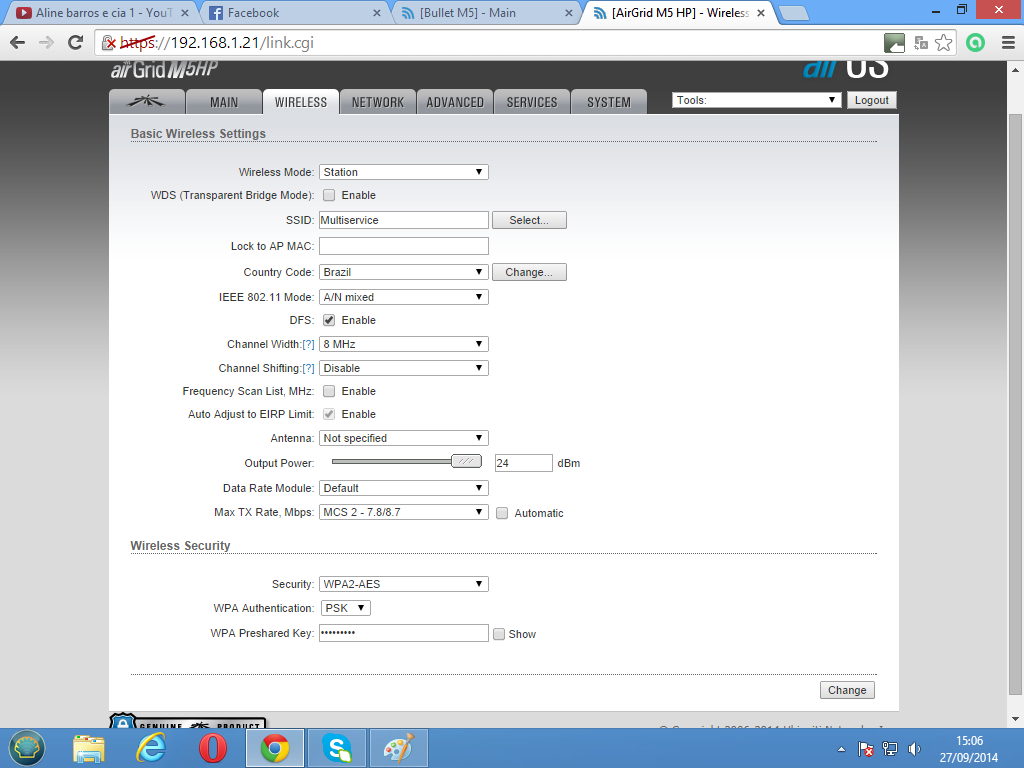1024x768 pixels.
Task: Click the browser back arrow
Action: (x=18, y=42)
